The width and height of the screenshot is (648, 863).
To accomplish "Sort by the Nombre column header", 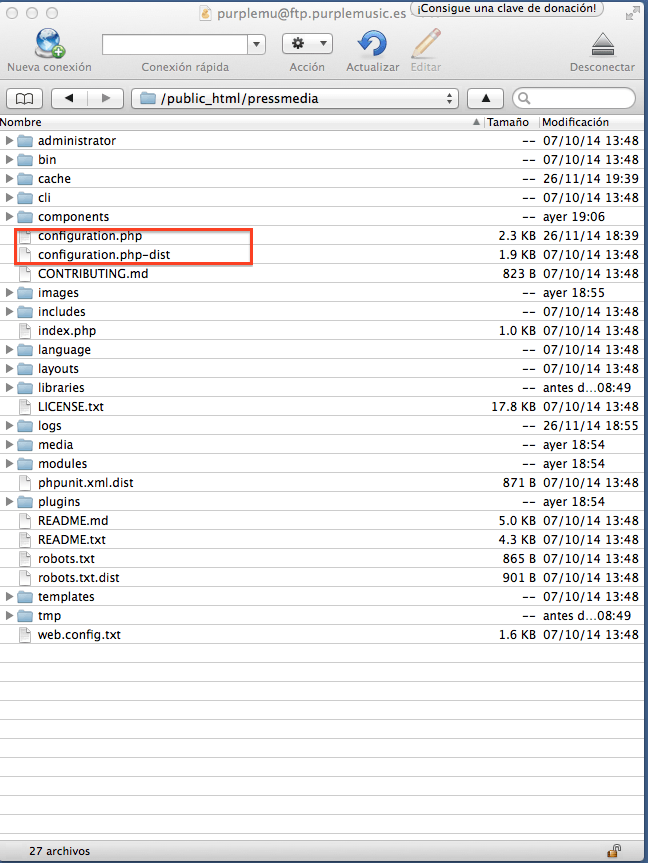I will coord(21,122).
